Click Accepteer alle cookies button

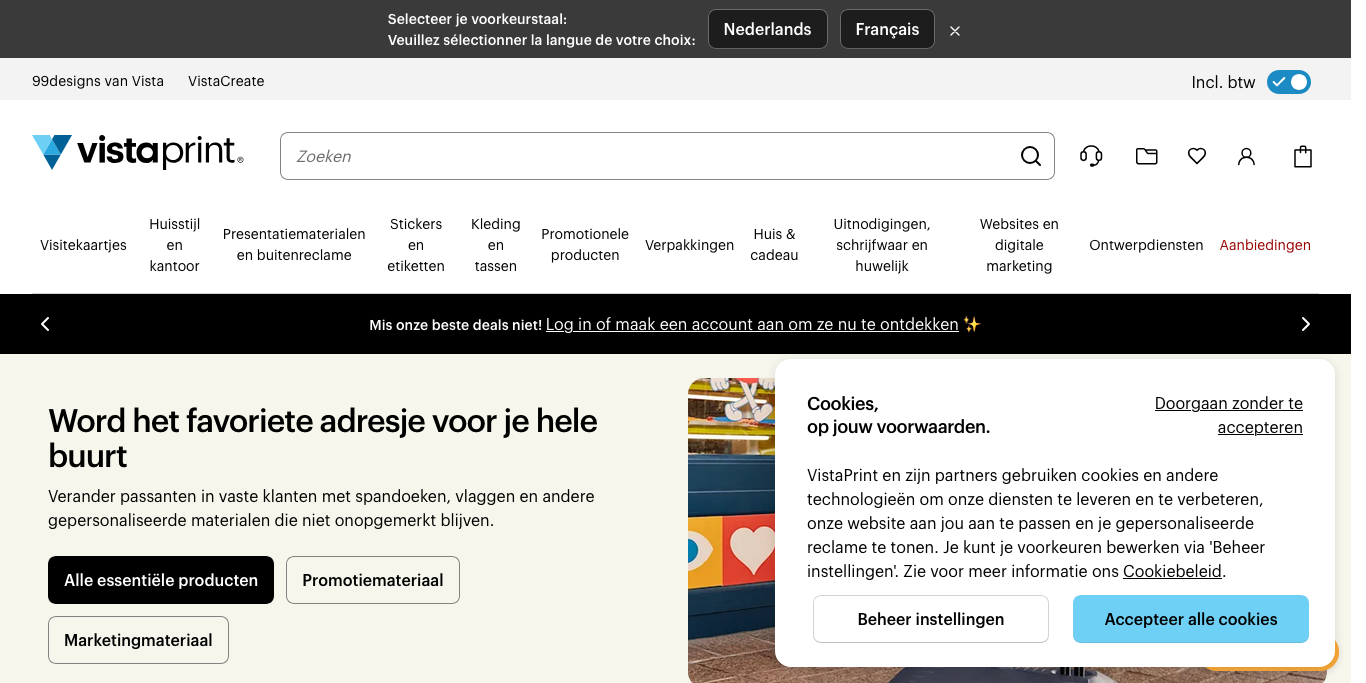click(x=1190, y=619)
